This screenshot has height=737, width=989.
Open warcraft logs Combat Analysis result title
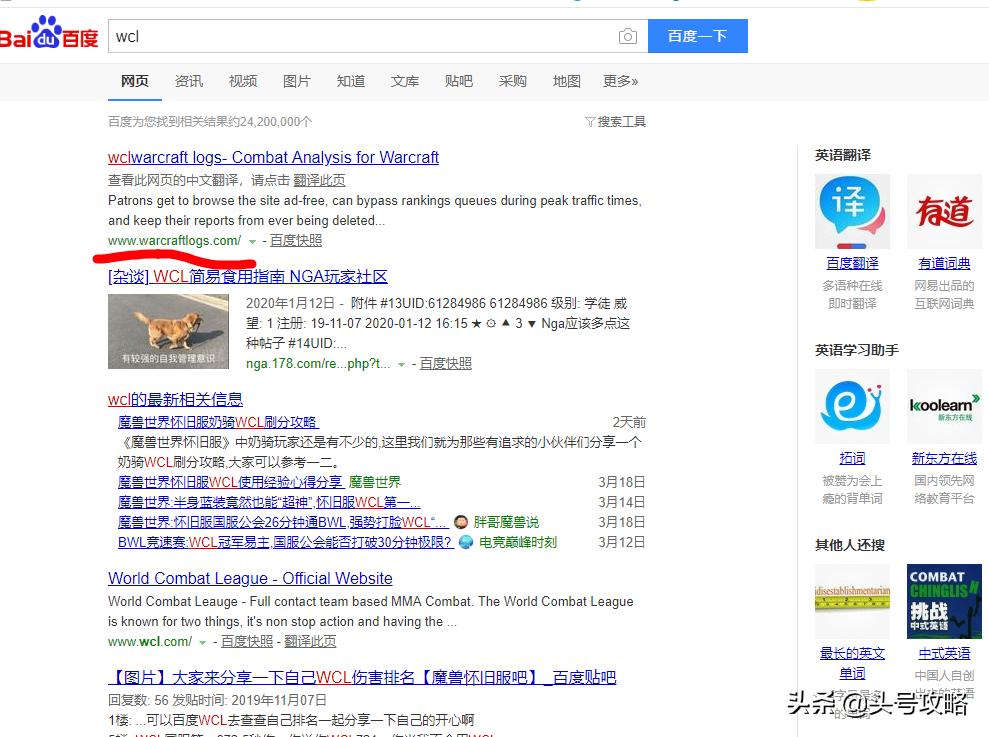273,157
